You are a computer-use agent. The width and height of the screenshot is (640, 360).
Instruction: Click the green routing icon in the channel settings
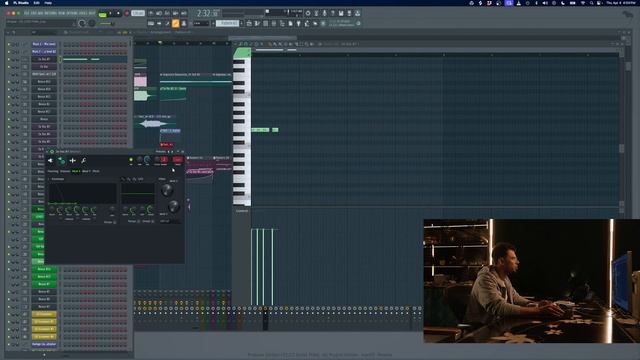61,160
